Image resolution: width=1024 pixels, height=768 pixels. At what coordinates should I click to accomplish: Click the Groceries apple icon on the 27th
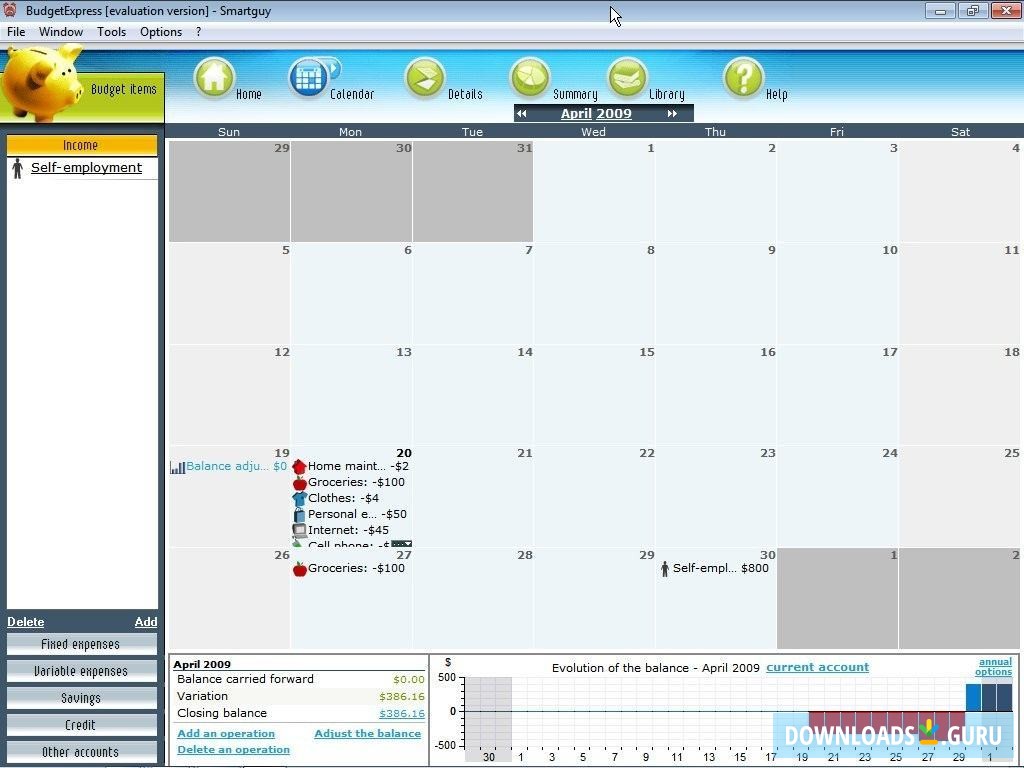[x=299, y=569]
